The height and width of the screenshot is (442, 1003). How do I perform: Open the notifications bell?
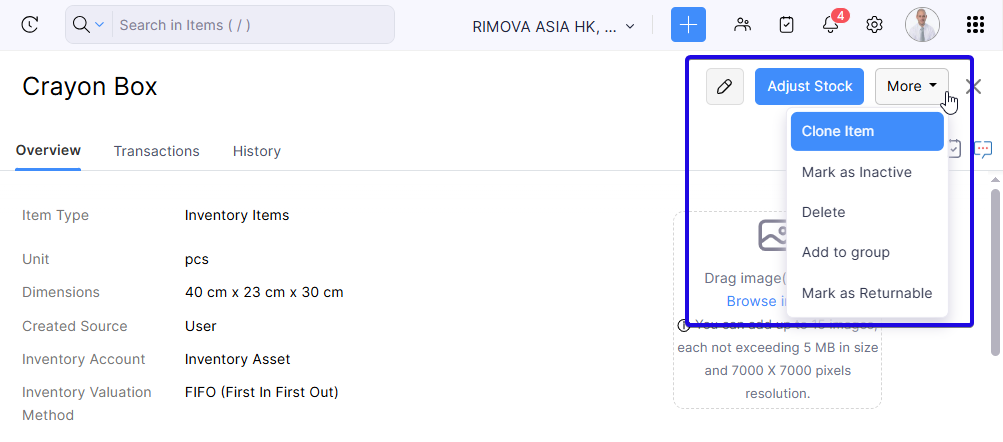coord(830,25)
